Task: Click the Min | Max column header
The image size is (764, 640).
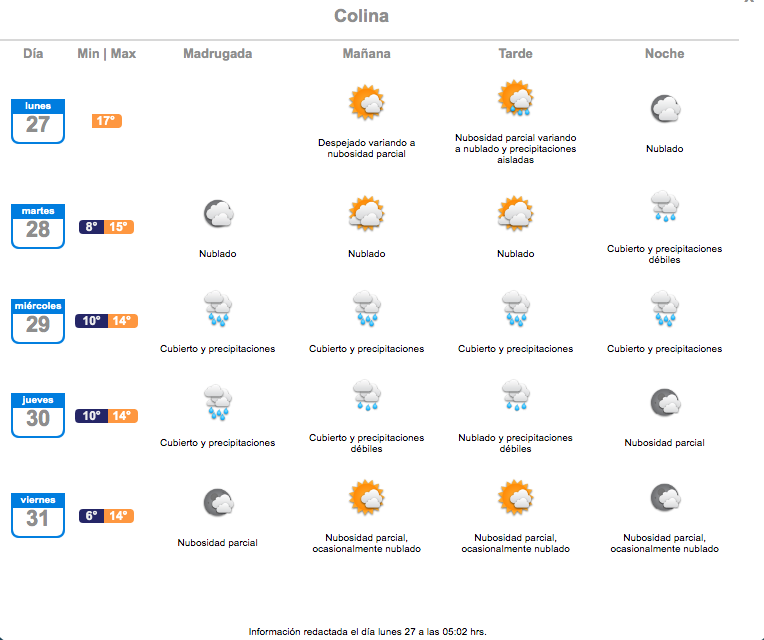Action: click(x=107, y=54)
